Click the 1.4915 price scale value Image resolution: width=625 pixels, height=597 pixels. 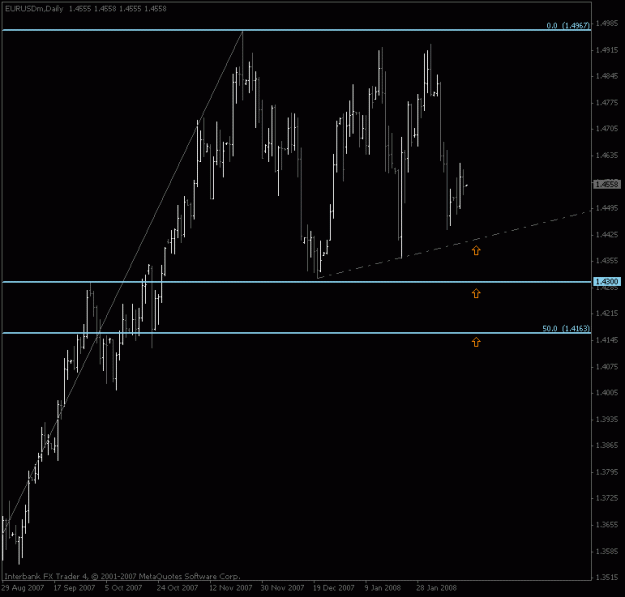pos(607,50)
